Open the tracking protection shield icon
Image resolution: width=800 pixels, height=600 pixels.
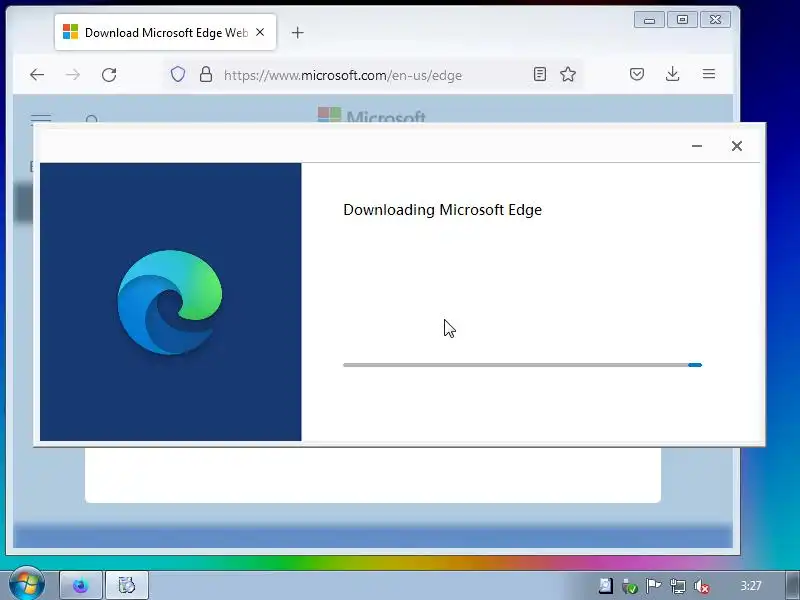(178, 74)
